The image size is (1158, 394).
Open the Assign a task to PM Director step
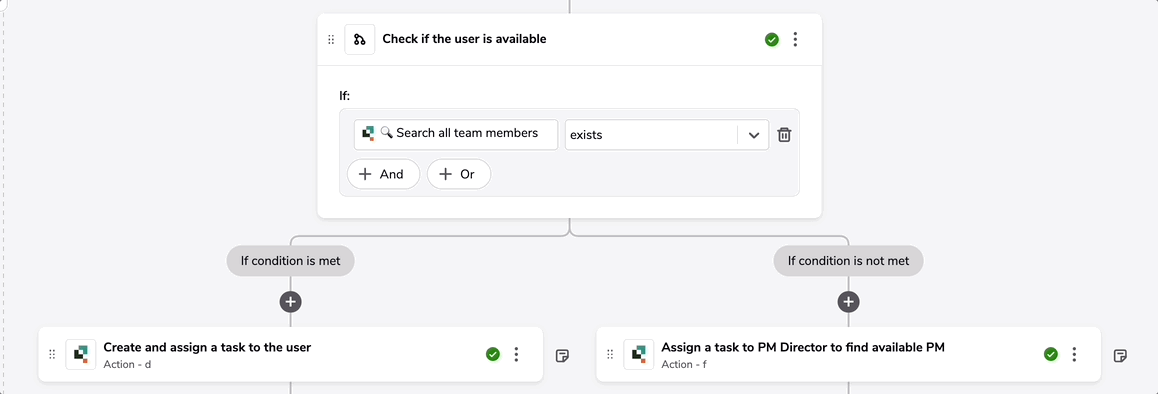[x=849, y=355]
